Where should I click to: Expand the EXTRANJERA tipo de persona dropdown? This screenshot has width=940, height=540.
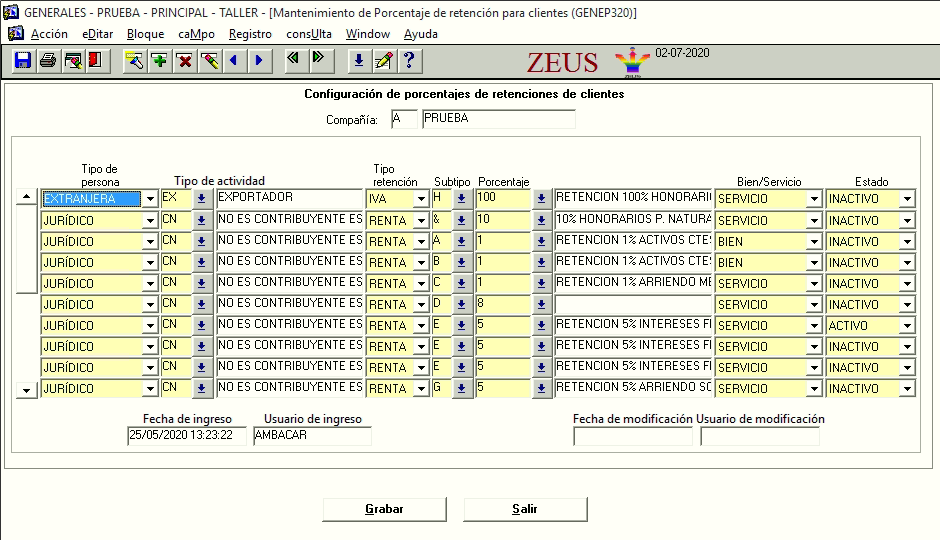pos(149,199)
